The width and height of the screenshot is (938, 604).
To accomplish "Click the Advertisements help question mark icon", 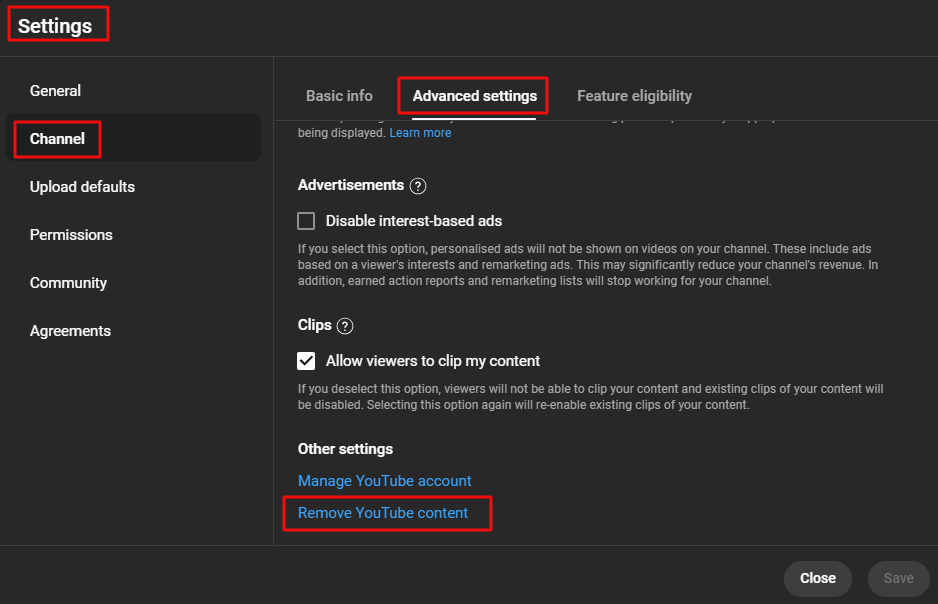I will pos(418,186).
